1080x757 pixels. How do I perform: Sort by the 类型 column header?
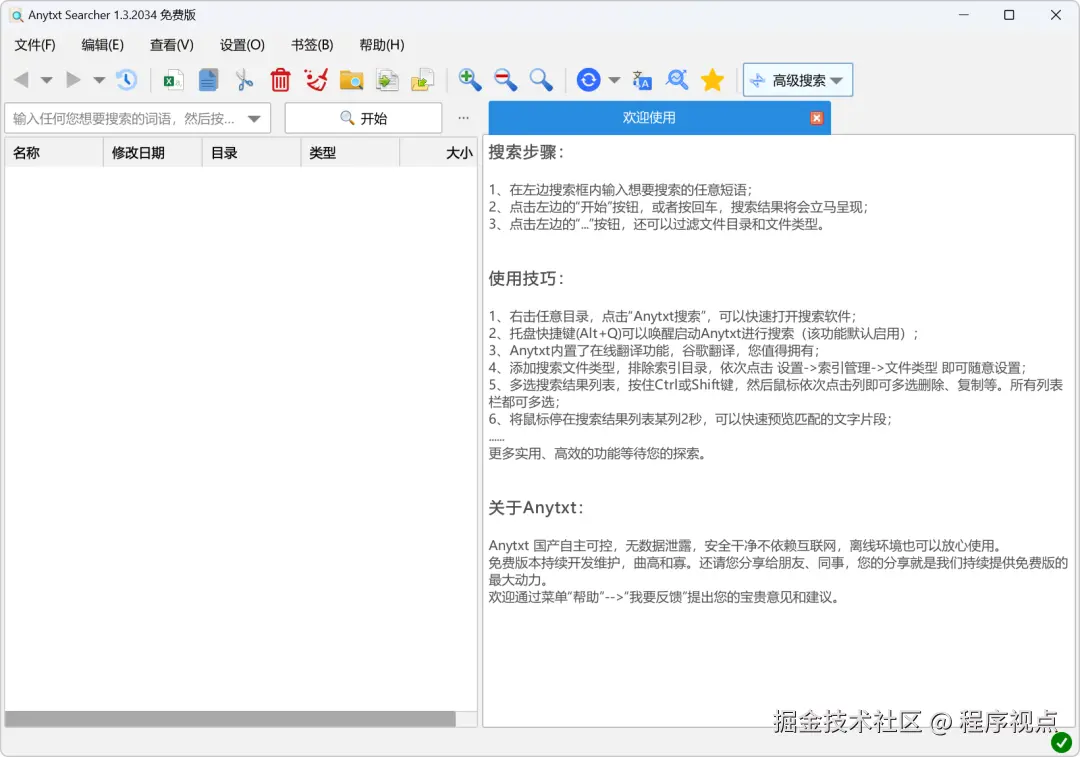pos(350,152)
